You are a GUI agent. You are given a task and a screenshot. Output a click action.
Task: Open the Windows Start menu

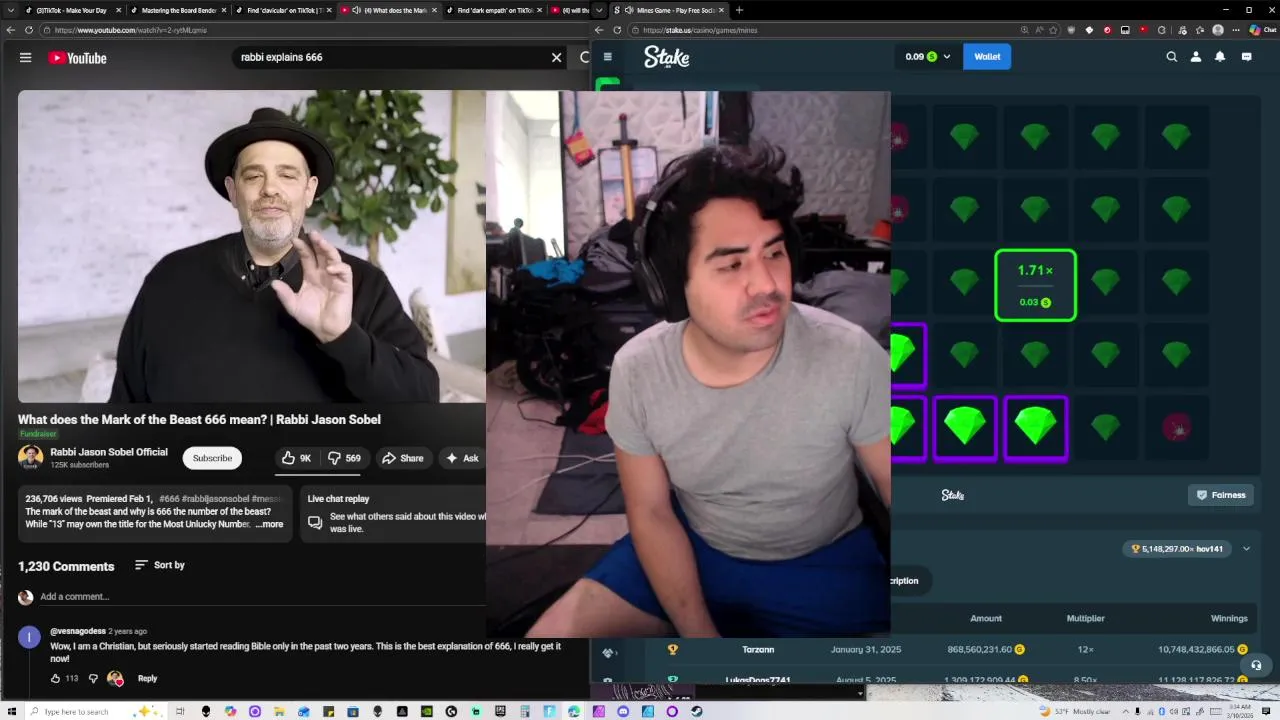(14, 711)
